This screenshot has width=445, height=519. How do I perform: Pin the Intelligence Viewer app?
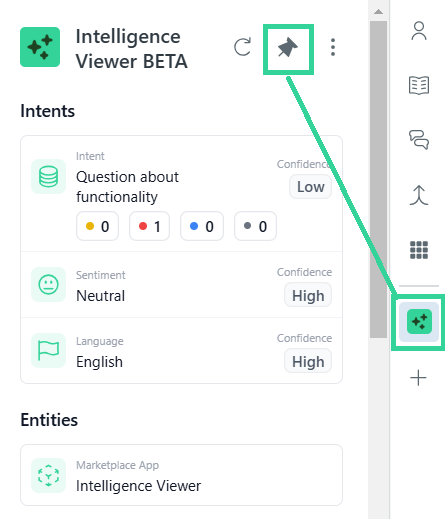tap(288, 48)
